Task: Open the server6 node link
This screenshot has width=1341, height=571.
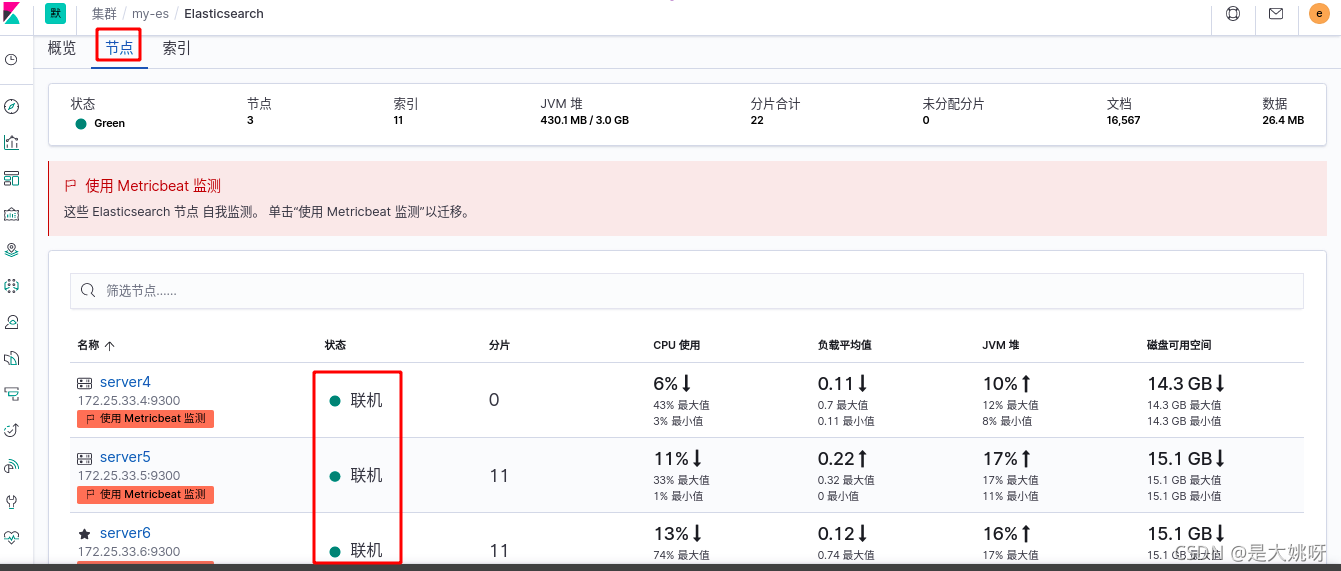Action: 125,533
